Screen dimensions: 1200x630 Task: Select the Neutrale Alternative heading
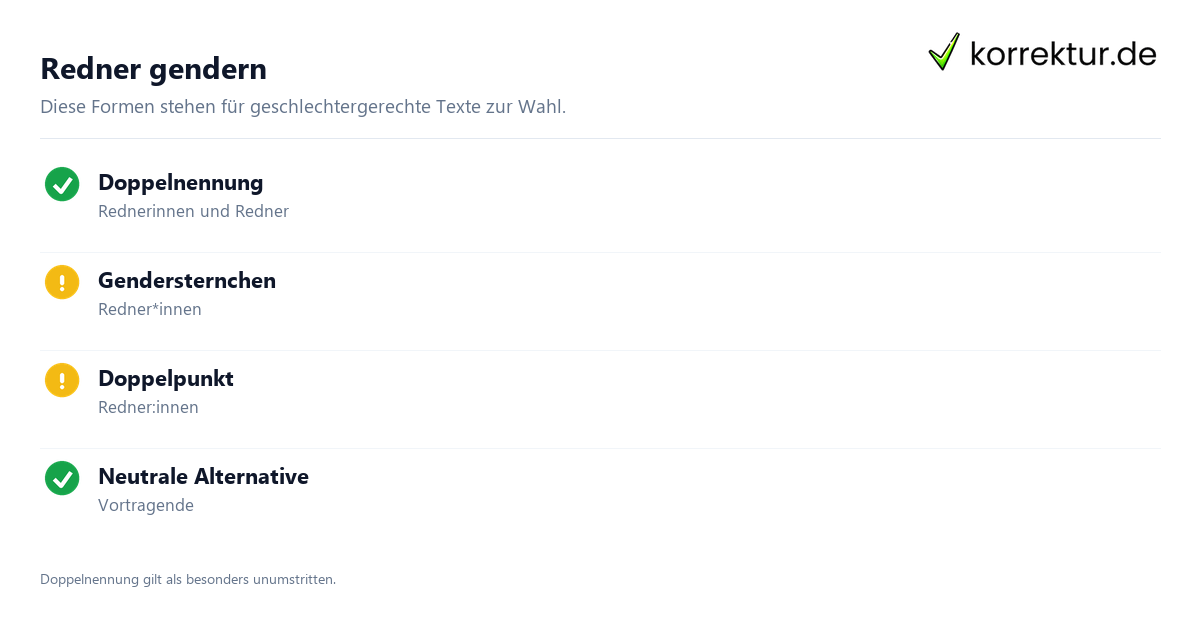click(203, 477)
